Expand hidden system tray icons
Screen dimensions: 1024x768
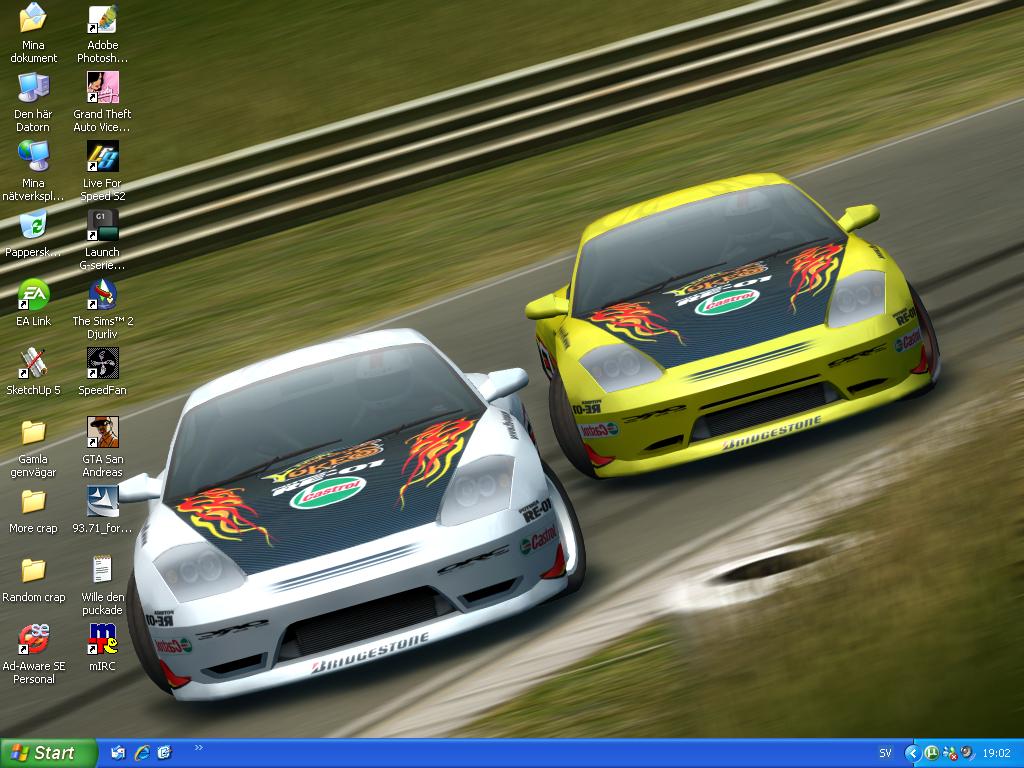point(912,754)
